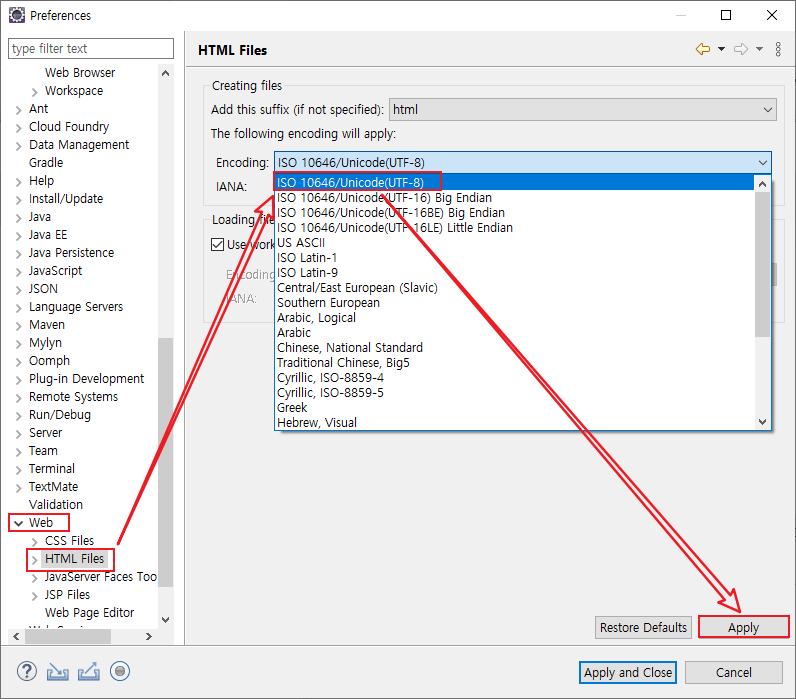This screenshot has width=796, height=699.
Task: Select TextMate preference page
Action: (x=53, y=487)
